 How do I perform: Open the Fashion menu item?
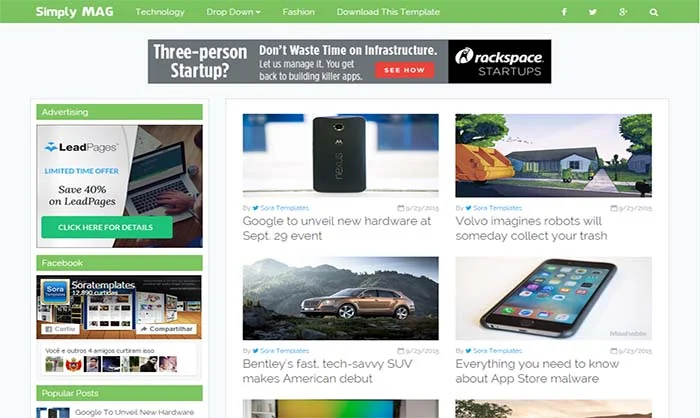[298, 12]
